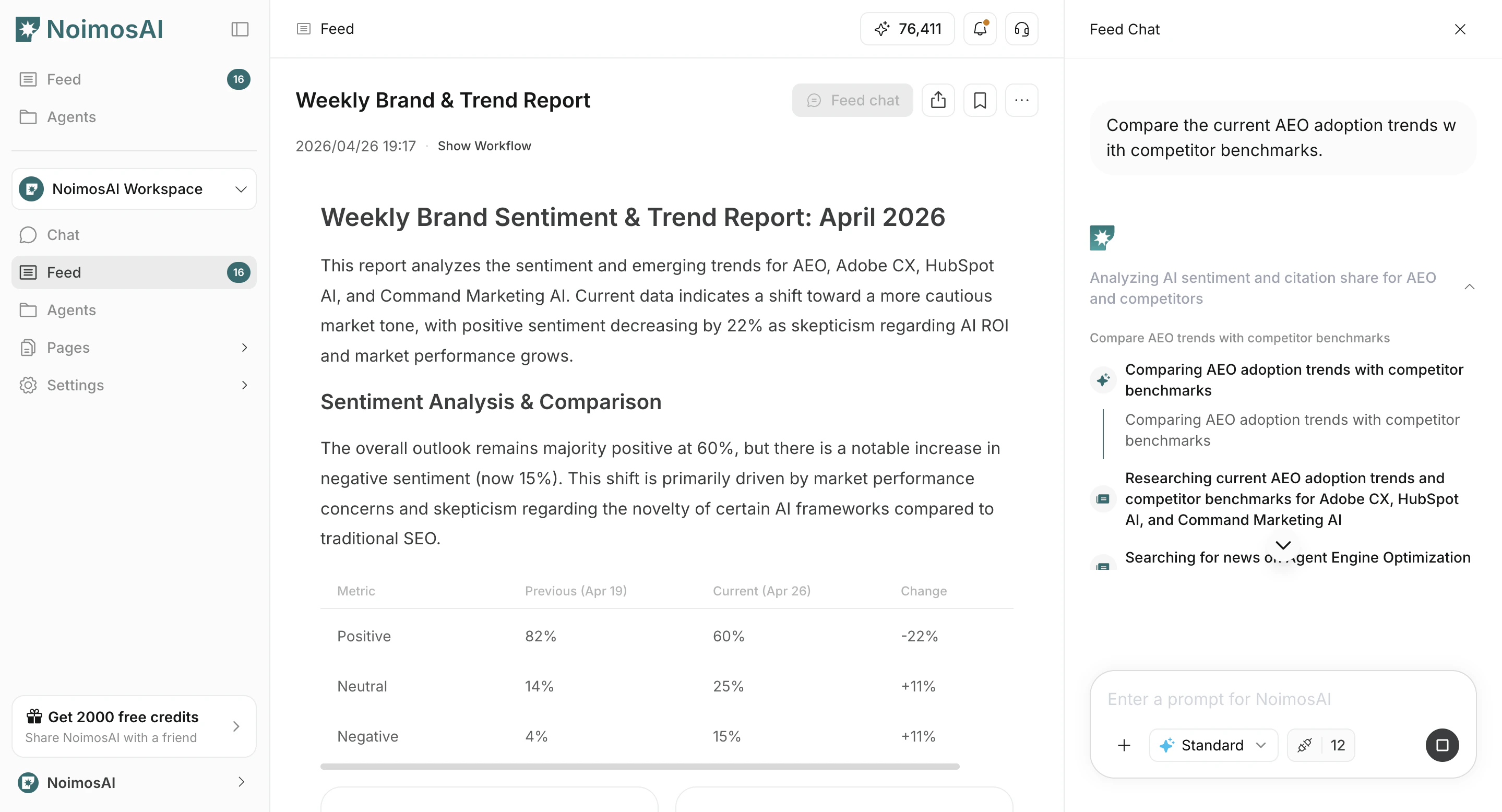Click the Compare AEO trends with competitor benchmarks text
Image resolution: width=1502 pixels, height=812 pixels.
[1239, 338]
